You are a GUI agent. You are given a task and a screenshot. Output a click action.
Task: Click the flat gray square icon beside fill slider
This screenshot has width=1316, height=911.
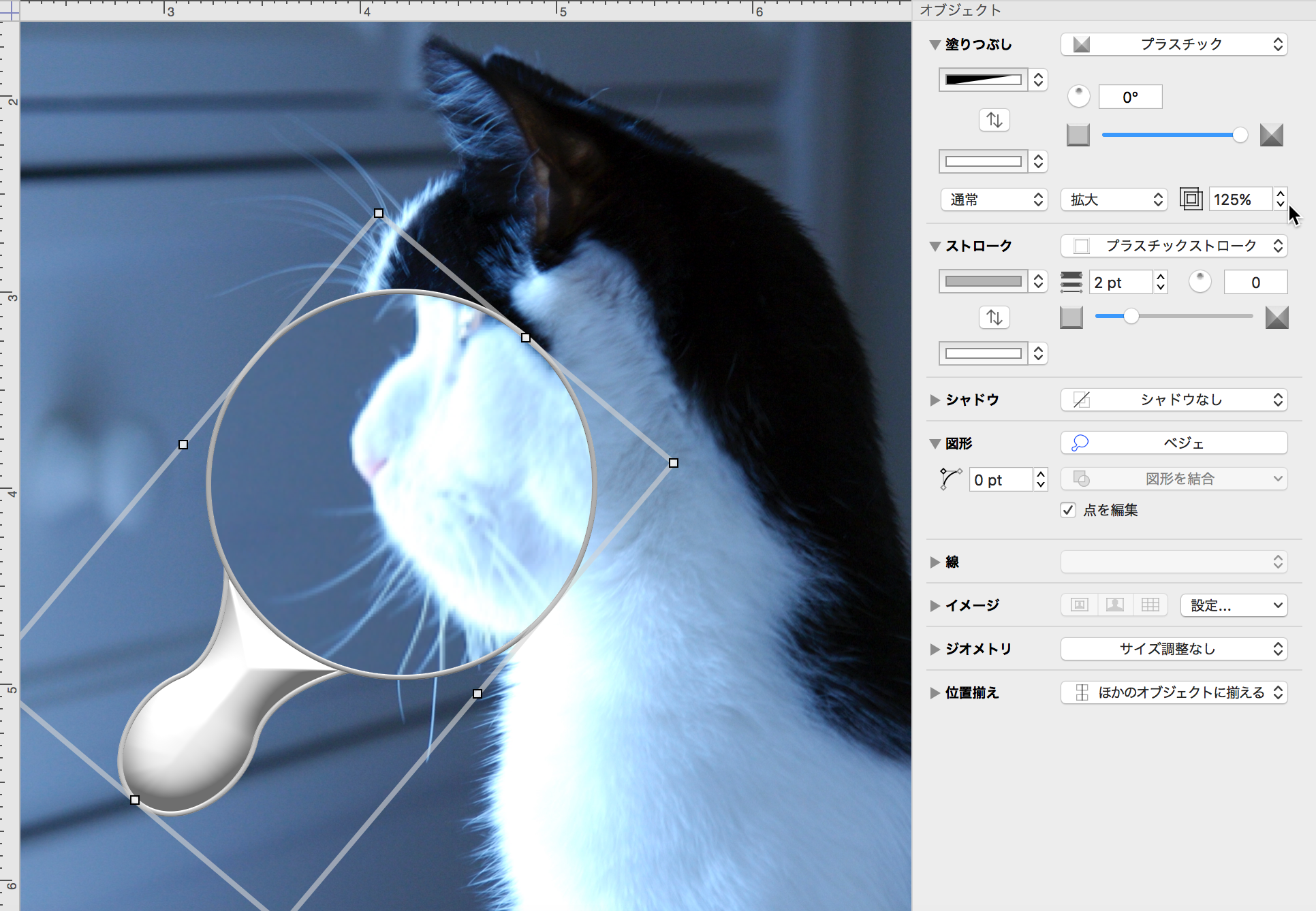point(1078,135)
